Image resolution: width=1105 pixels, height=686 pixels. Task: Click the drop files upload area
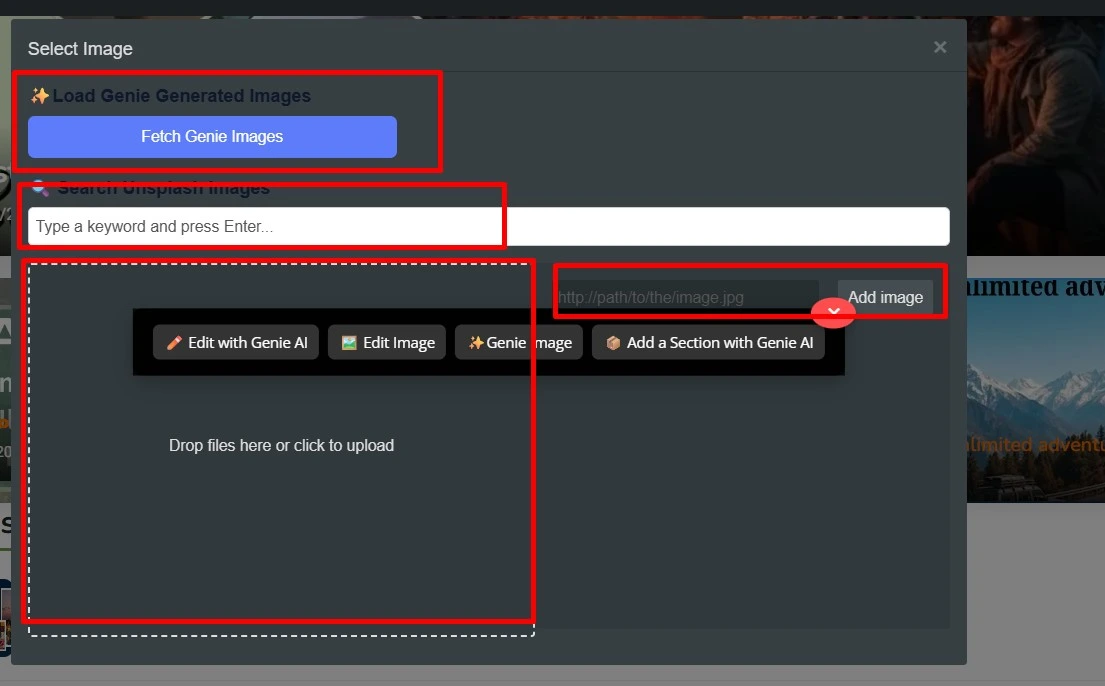(281, 446)
